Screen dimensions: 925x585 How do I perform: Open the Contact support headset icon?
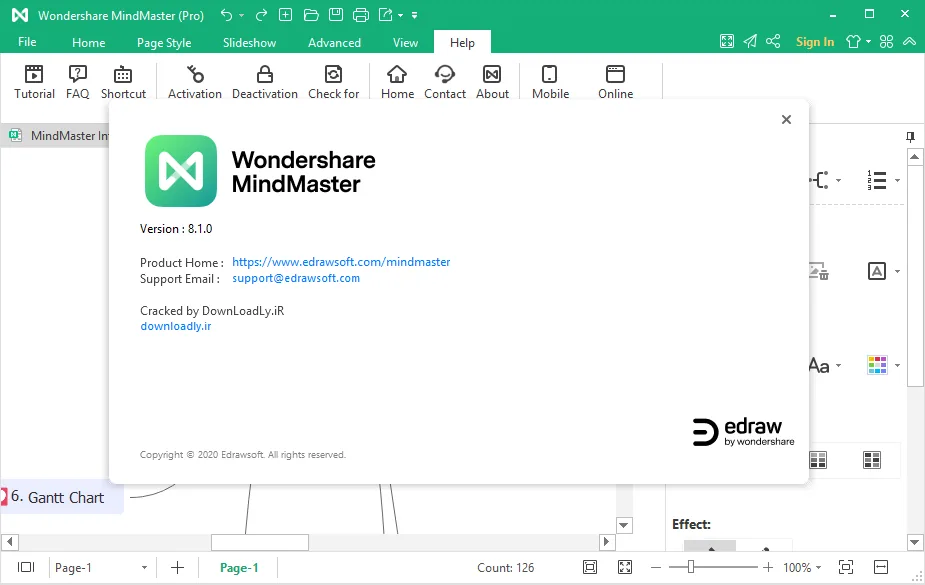[444, 74]
